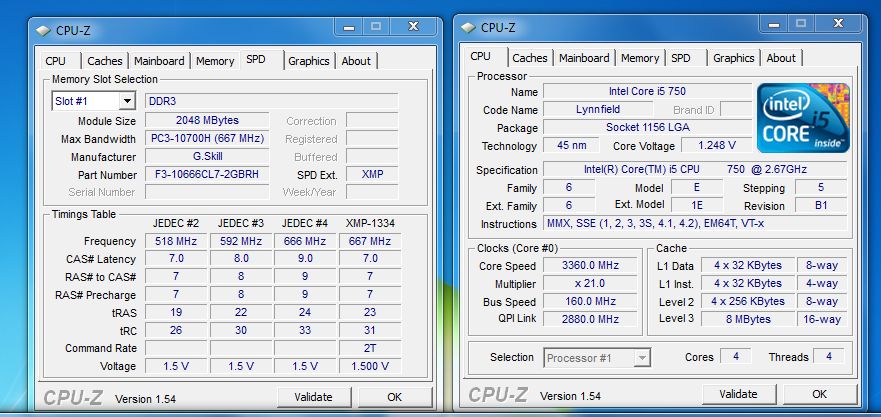The image size is (881, 417).
Task: Open Memory tab in right CPU-Z window
Action: (x=639, y=58)
